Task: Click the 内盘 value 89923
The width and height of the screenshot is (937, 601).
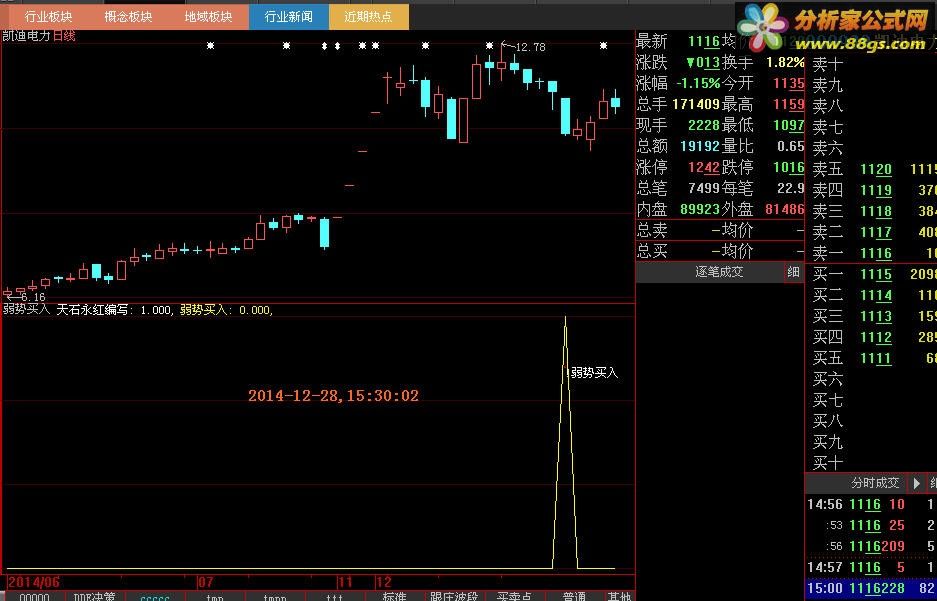Action: [700, 209]
